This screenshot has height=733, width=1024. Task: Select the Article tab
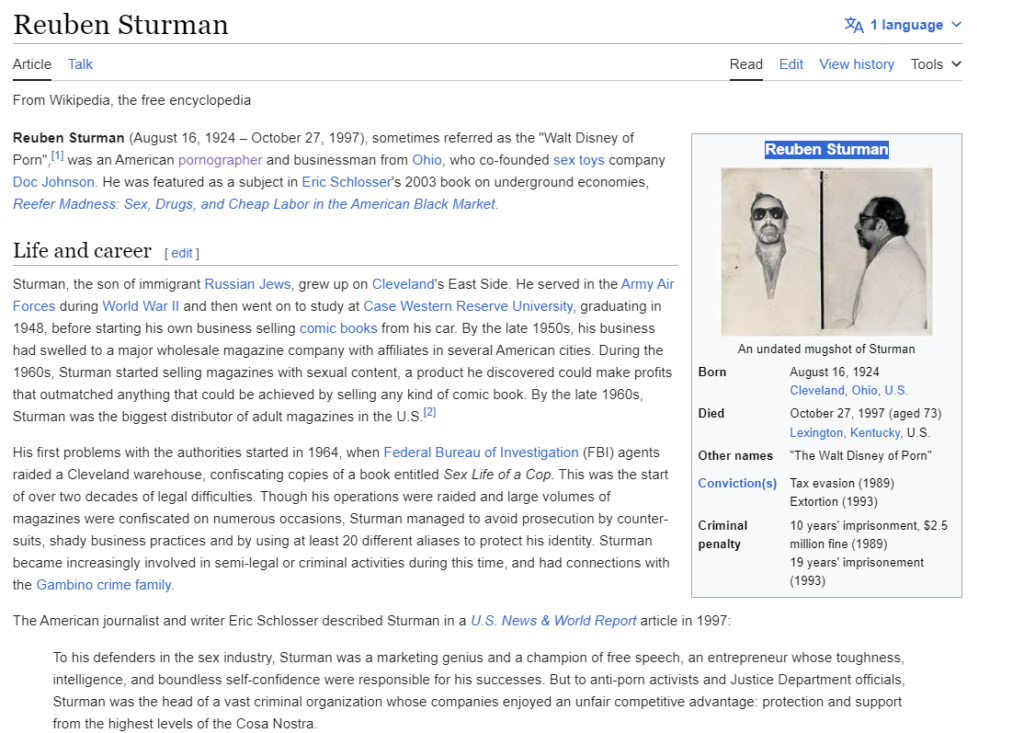coord(32,64)
